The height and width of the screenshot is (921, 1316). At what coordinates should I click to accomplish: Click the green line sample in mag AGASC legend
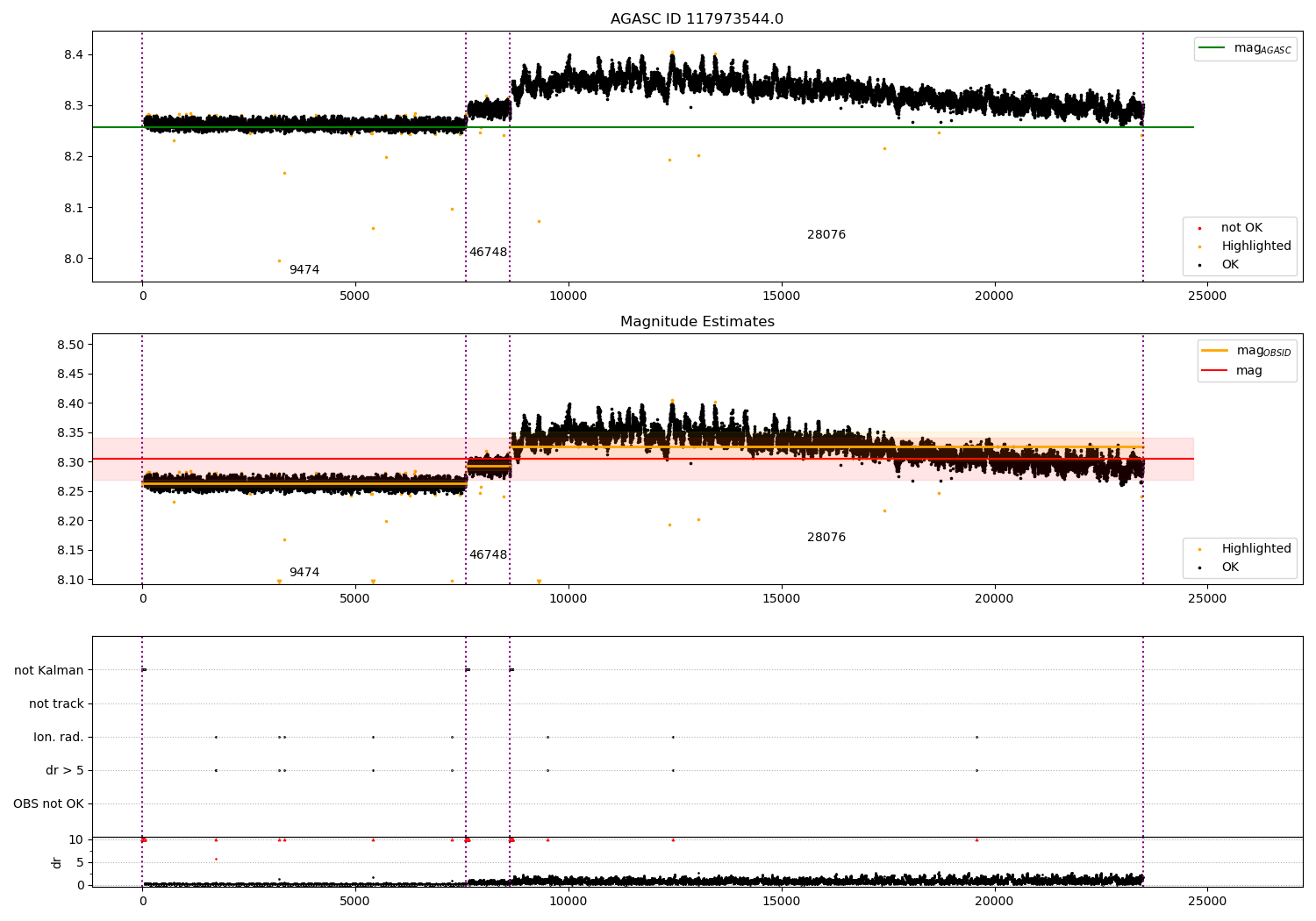1212,48
